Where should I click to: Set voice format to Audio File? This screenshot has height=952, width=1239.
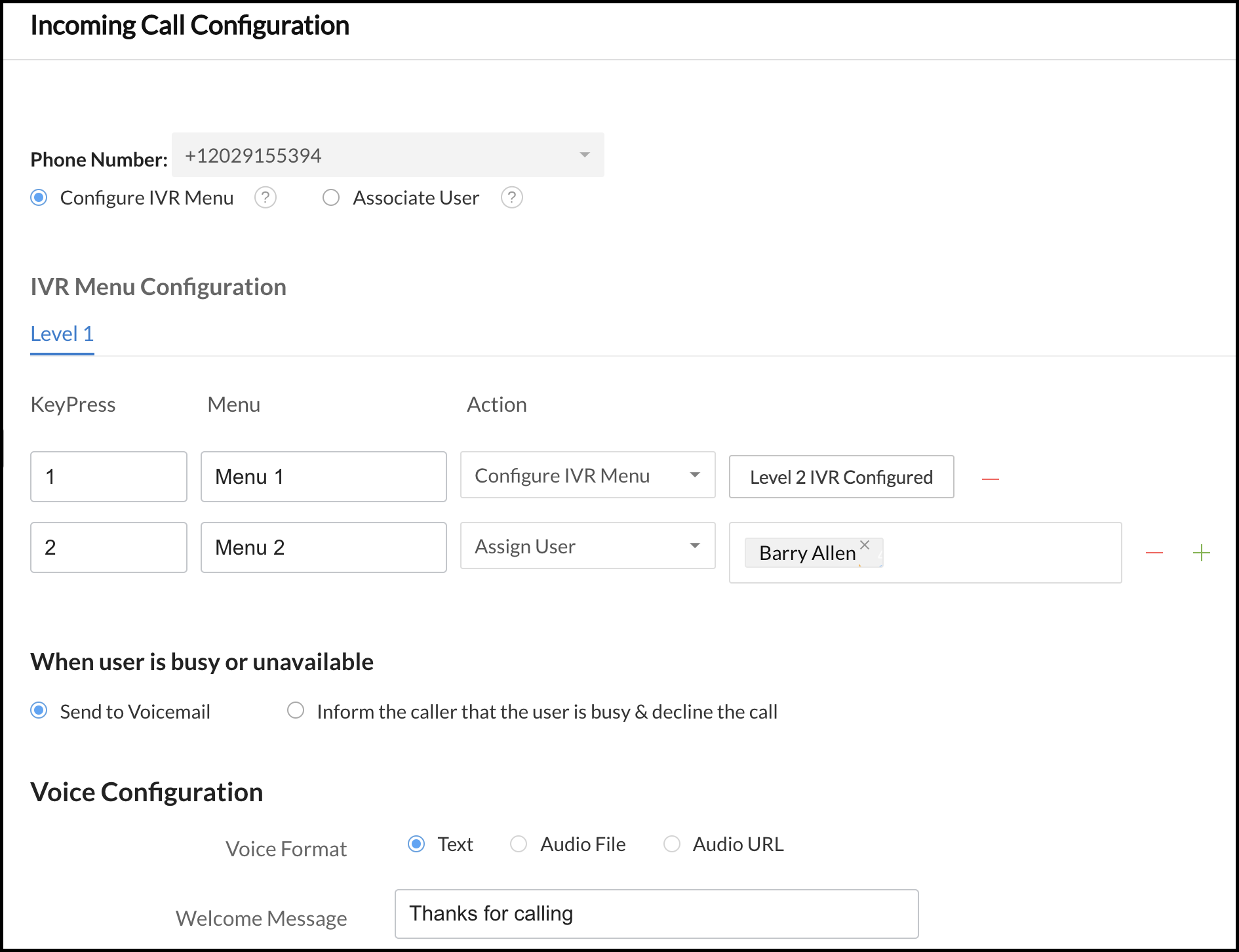[519, 844]
